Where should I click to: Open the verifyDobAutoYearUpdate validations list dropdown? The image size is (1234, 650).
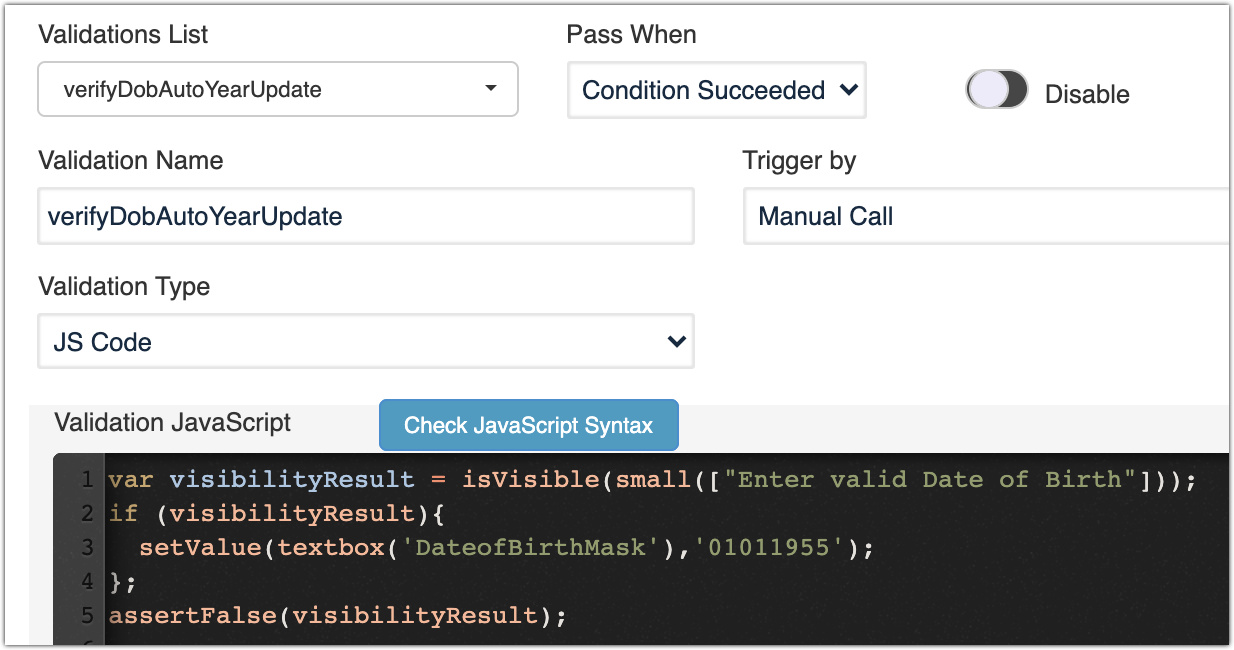tap(277, 89)
